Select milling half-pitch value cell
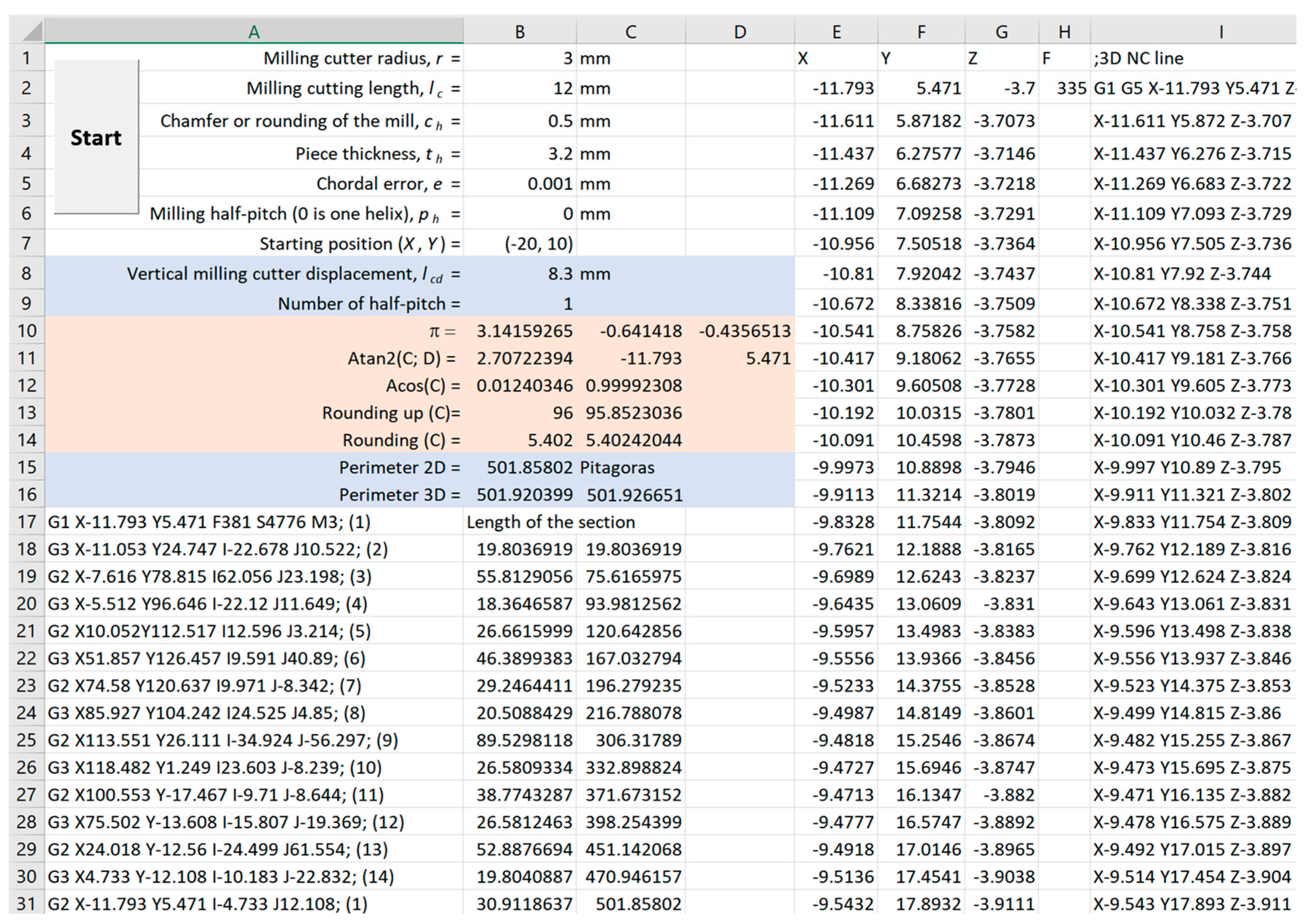 click(x=519, y=214)
